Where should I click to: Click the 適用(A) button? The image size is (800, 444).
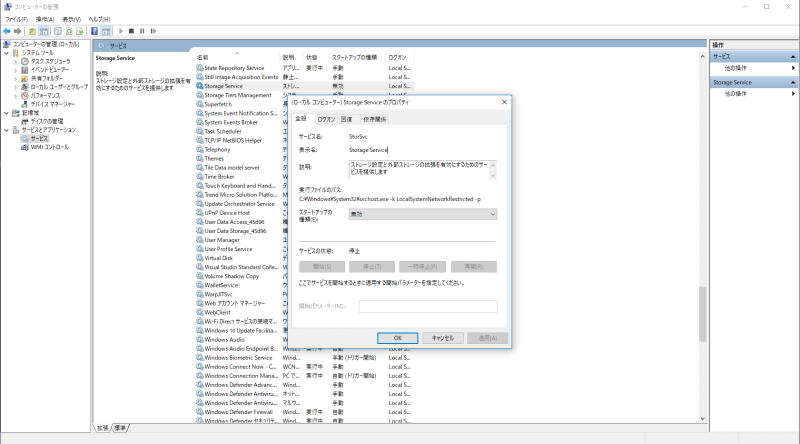[487, 338]
